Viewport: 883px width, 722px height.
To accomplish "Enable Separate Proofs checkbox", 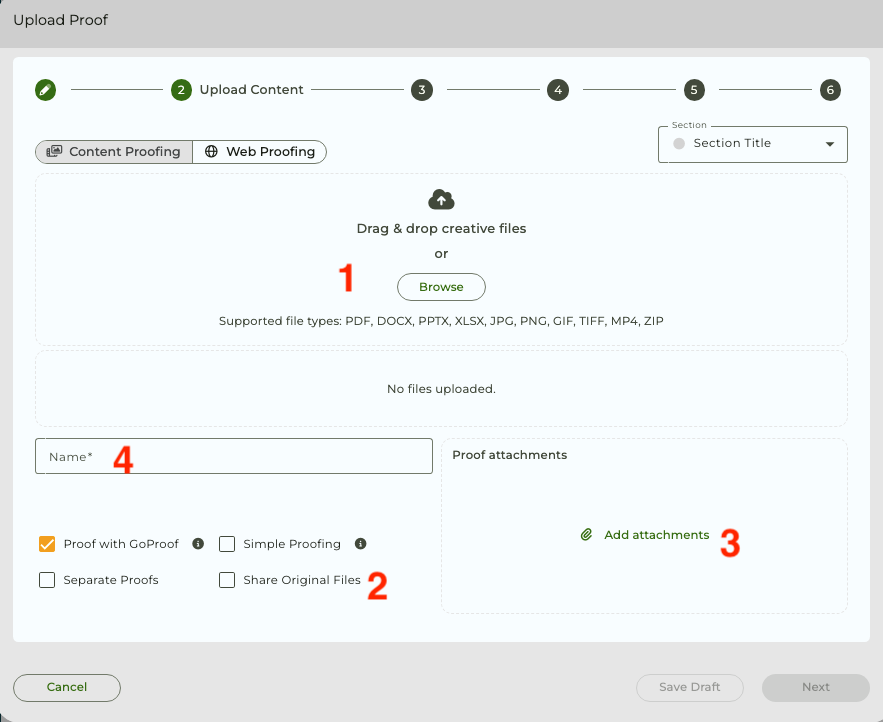I will click(x=47, y=580).
